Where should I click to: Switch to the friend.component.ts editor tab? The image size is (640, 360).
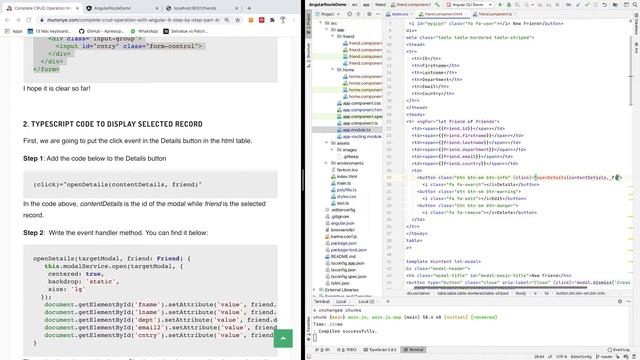pyautogui.click(x=493, y=14)
